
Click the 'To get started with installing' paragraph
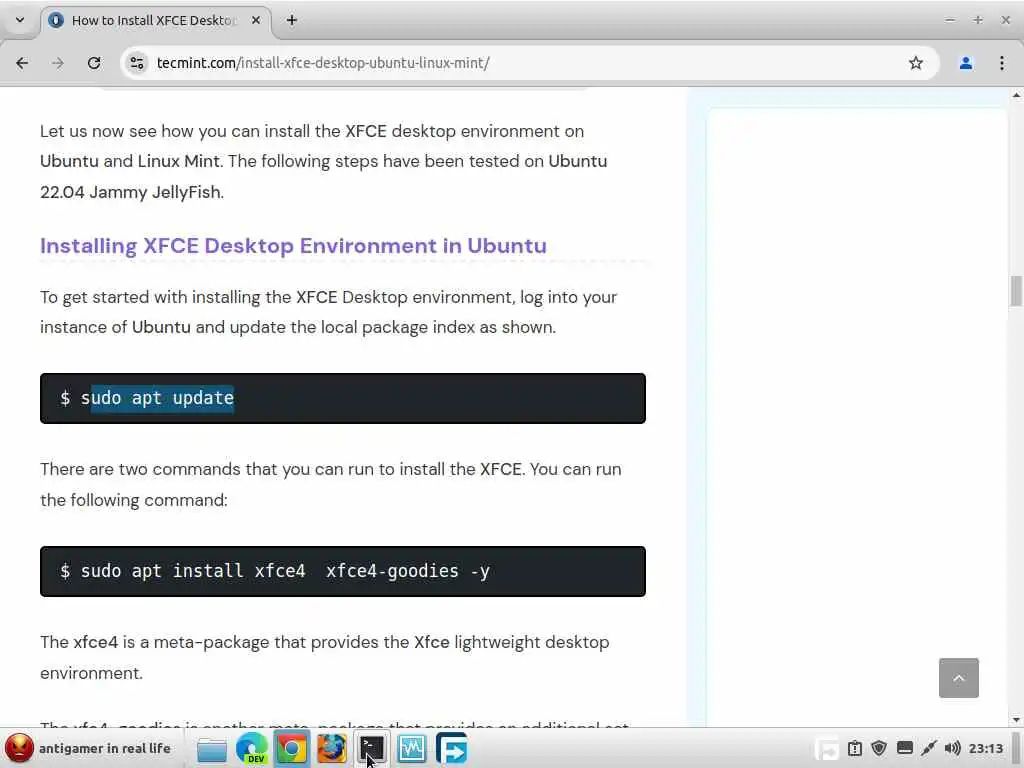328,312
